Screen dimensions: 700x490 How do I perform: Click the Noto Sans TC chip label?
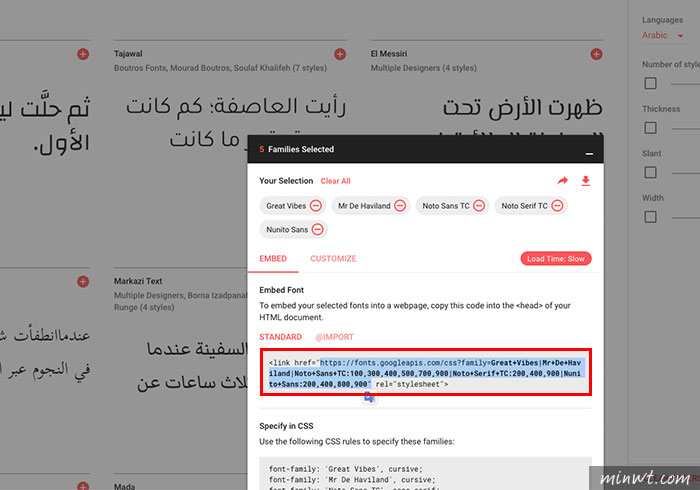click(x=446, y=206)
